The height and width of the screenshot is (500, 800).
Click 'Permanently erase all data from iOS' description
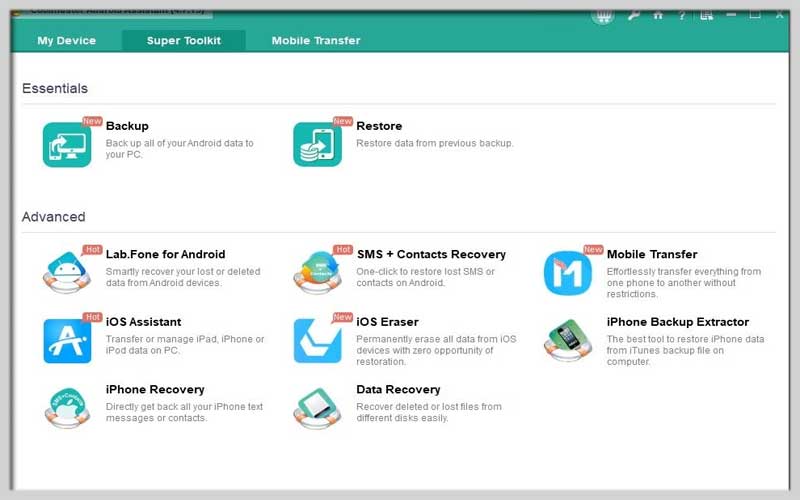coord(436,350)
